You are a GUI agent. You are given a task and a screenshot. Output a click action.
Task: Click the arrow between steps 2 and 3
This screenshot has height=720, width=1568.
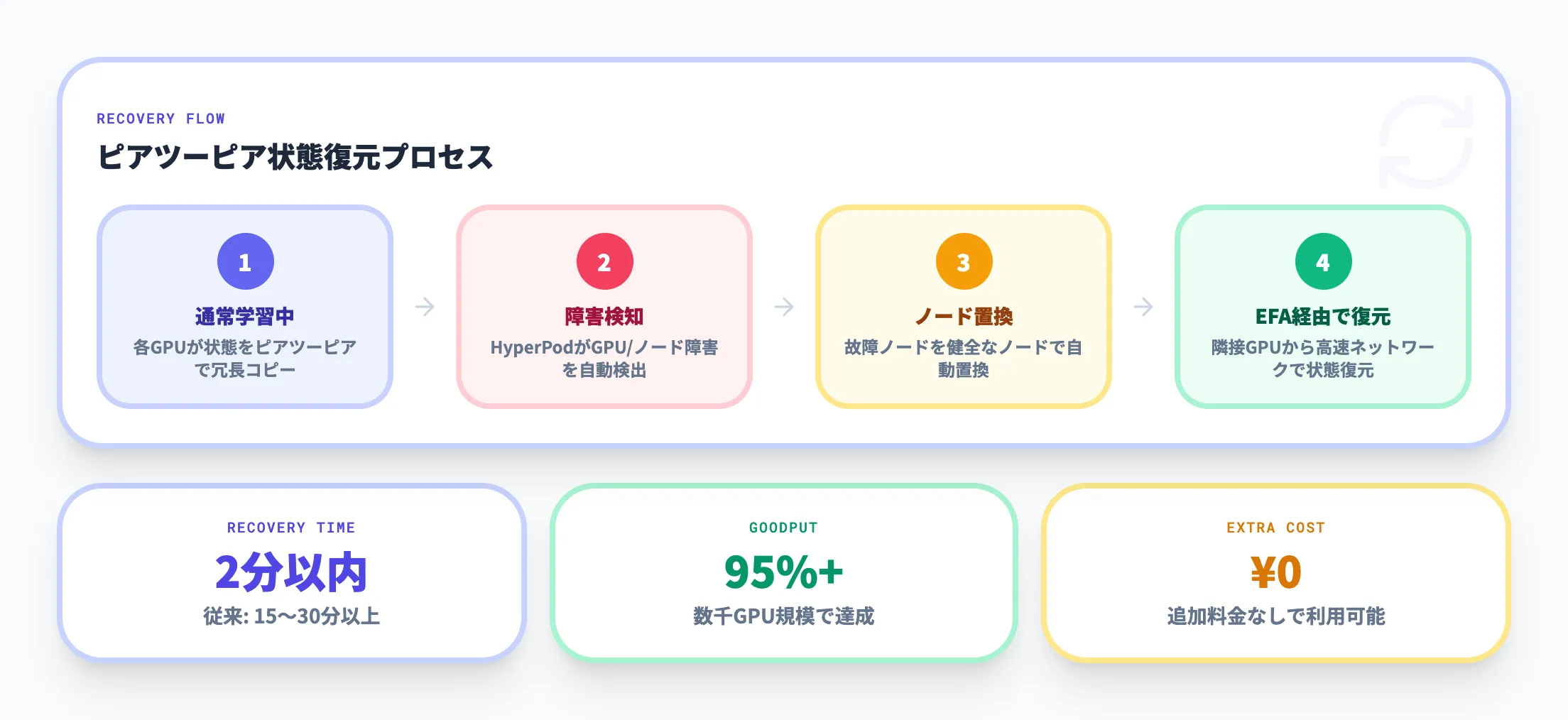(784, 307)
